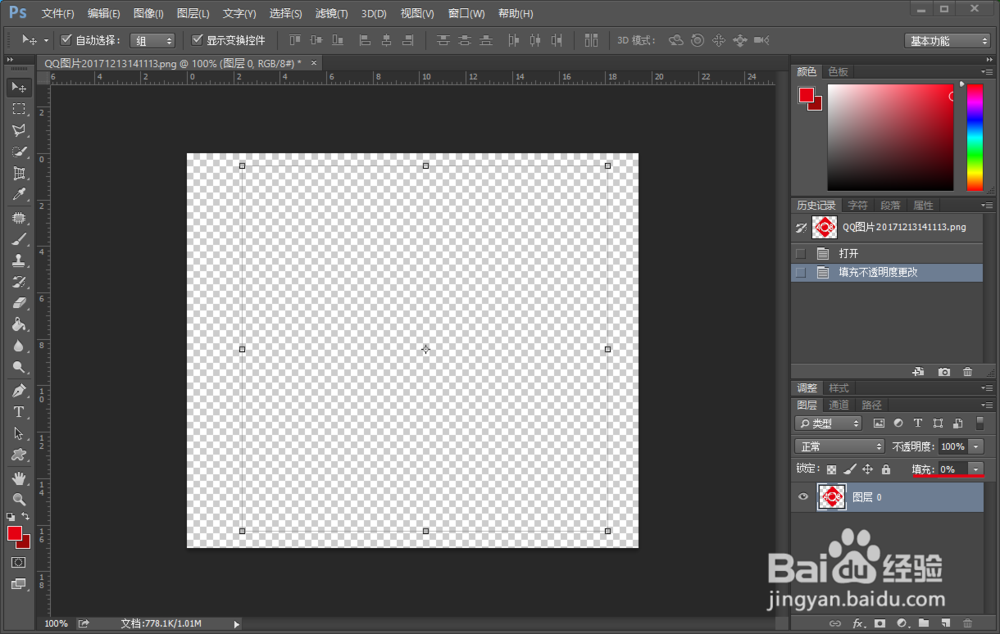Image resolution: width=1000 pixels, height=634 pixels.
Task: Select the Paint Bucket tool
Action: coord(18,325)
